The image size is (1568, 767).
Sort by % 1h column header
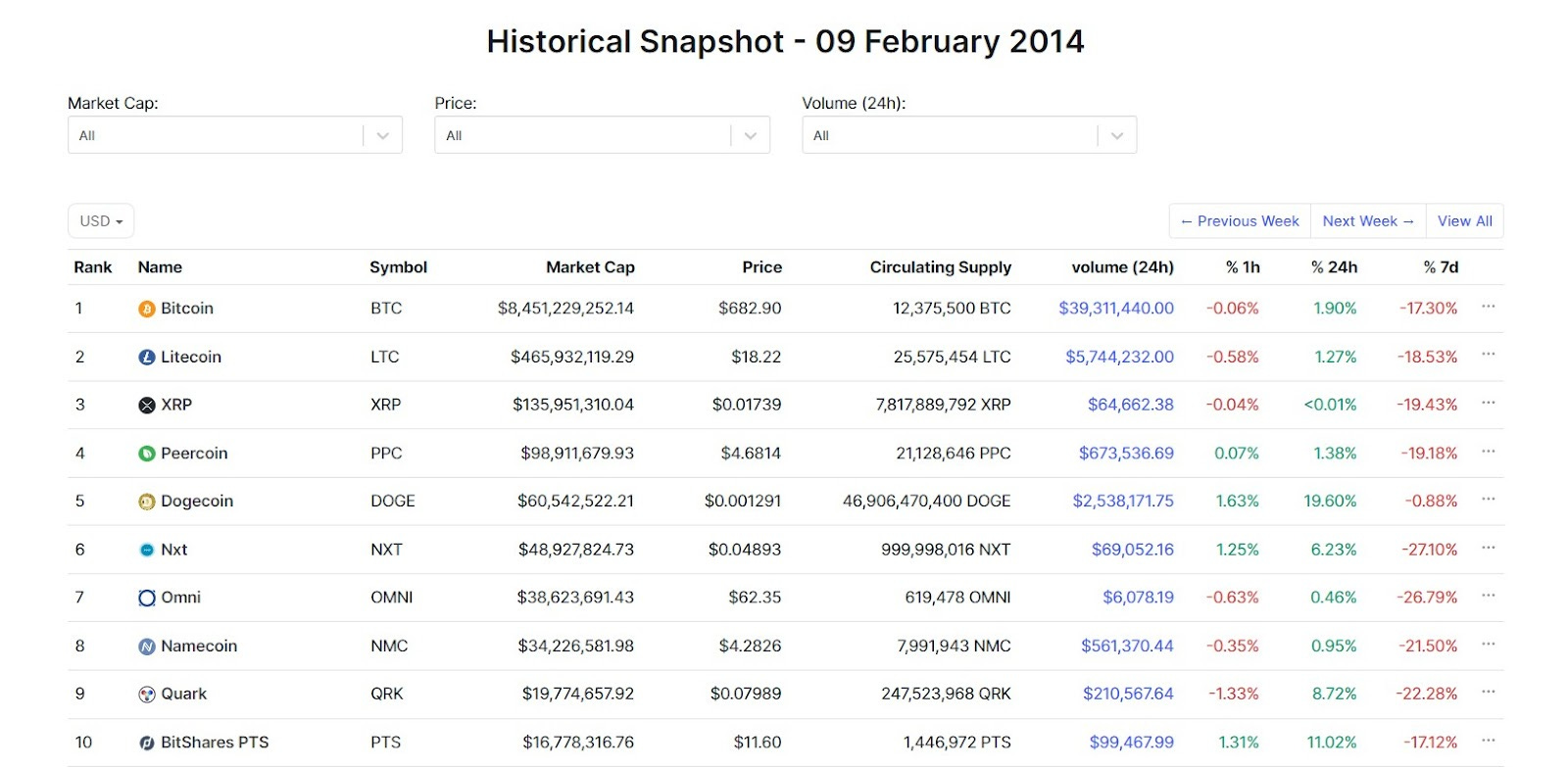[1243, 267]
